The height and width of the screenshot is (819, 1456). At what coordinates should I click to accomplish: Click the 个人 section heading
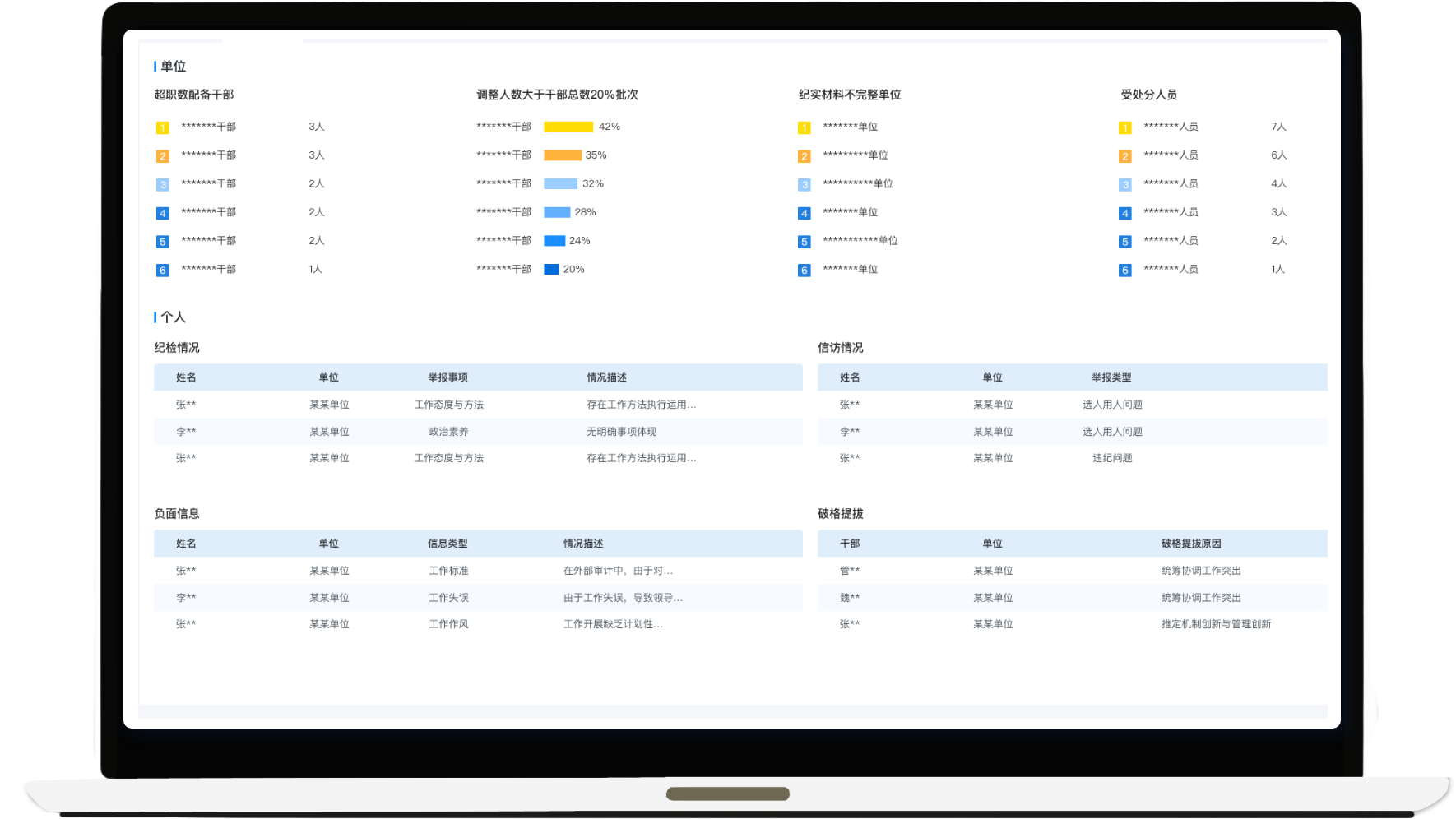[x=173, y=317]
